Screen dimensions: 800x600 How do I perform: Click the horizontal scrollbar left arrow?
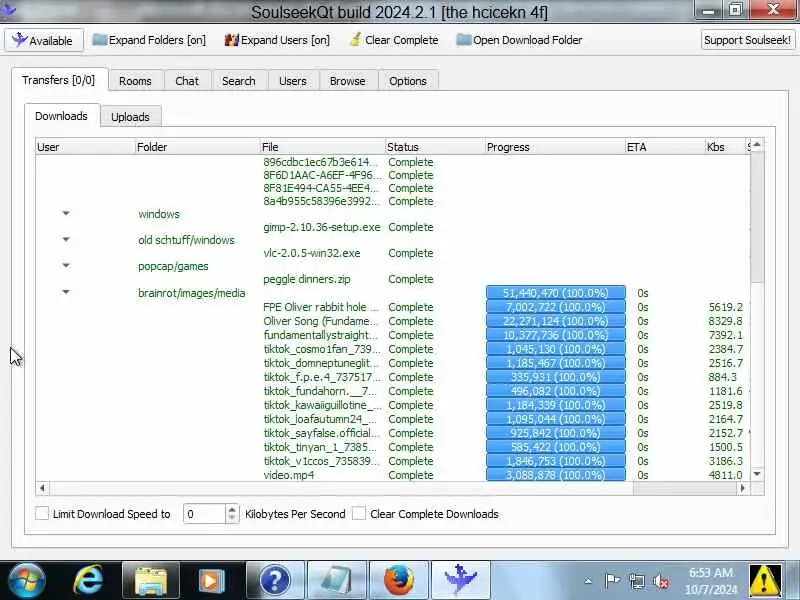pyautogui.click(x=42, y=488)
